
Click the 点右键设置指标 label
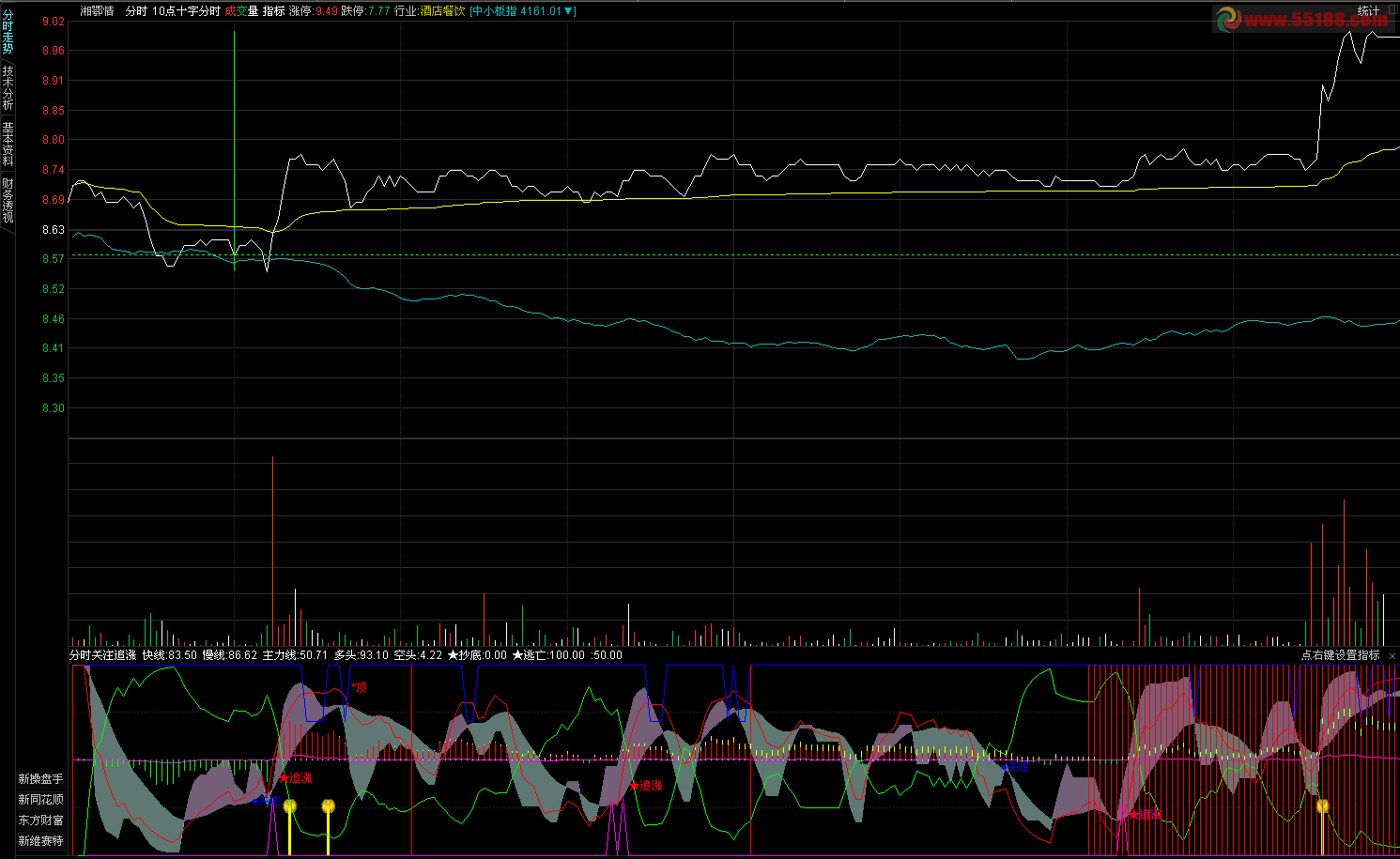[x=1340, y=655]
